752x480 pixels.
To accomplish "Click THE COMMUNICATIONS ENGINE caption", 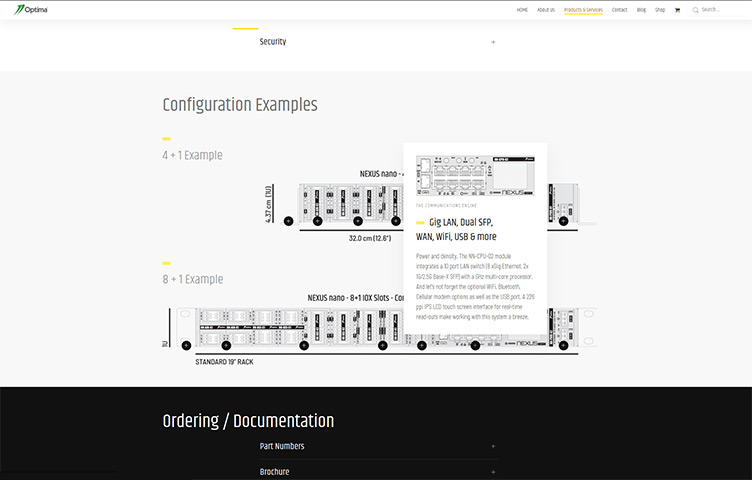I will click(446, 205).
